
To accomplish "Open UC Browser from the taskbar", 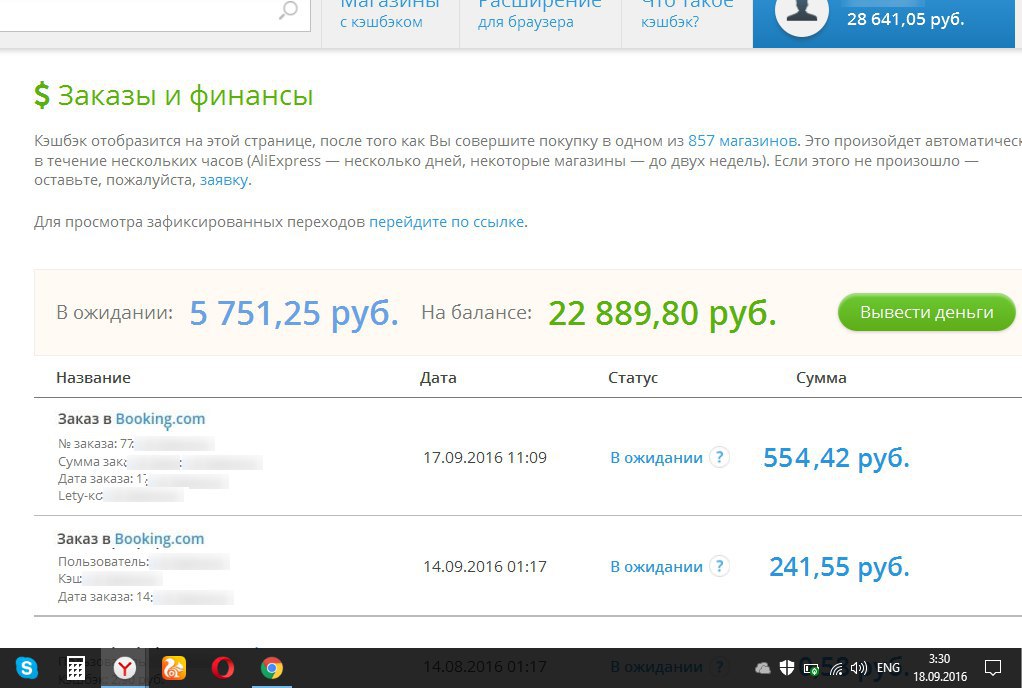I will coord(173,668).
